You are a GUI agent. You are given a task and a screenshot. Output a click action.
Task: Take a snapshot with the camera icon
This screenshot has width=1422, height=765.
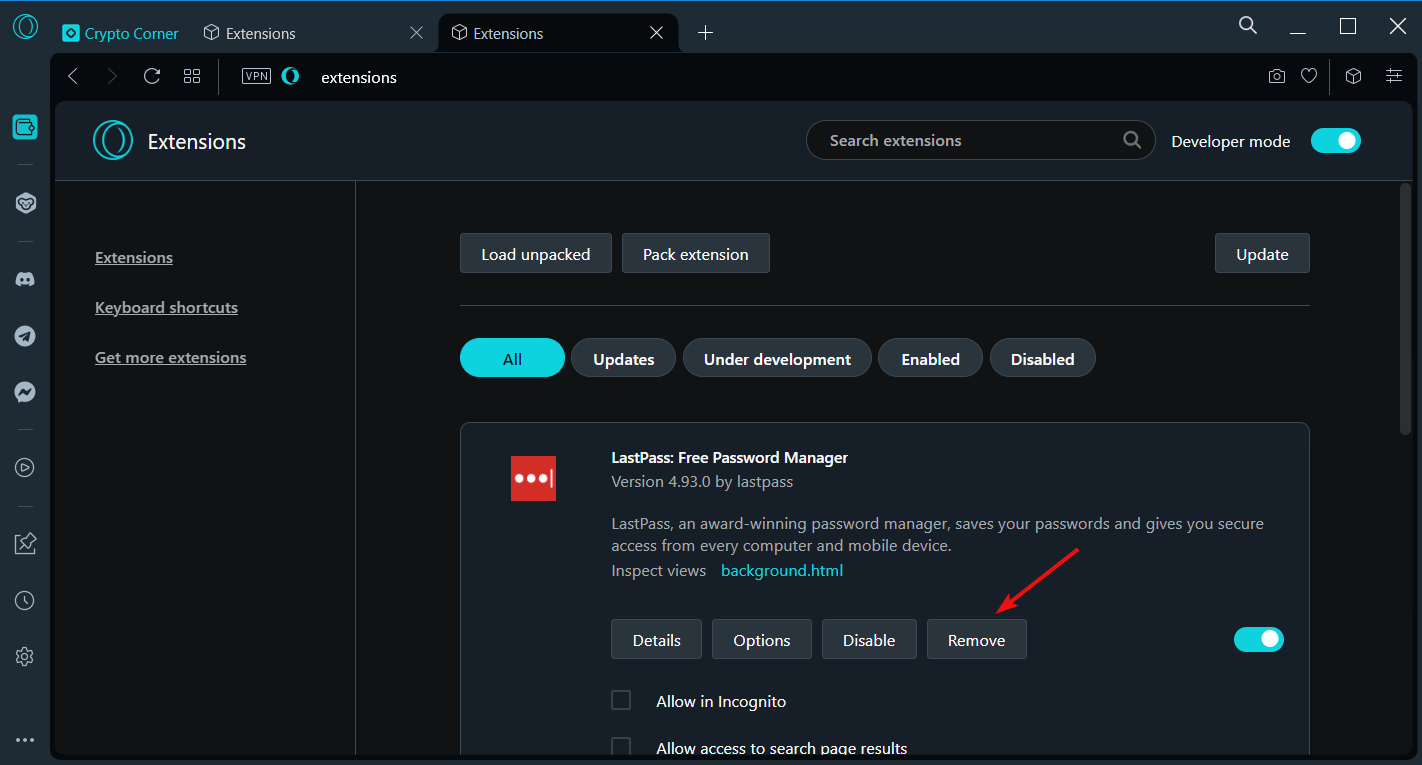coord(1276,76)
